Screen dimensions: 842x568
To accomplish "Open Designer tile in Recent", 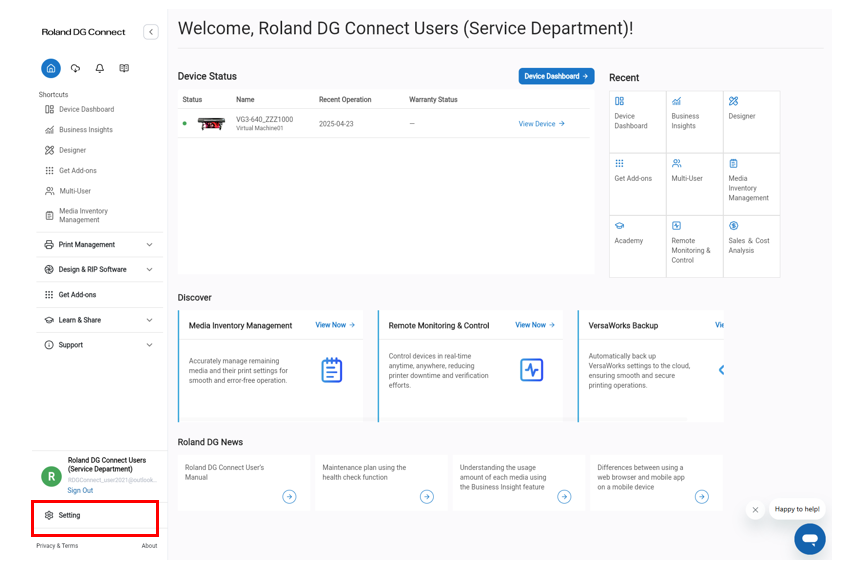I will (x=752, y=122).
